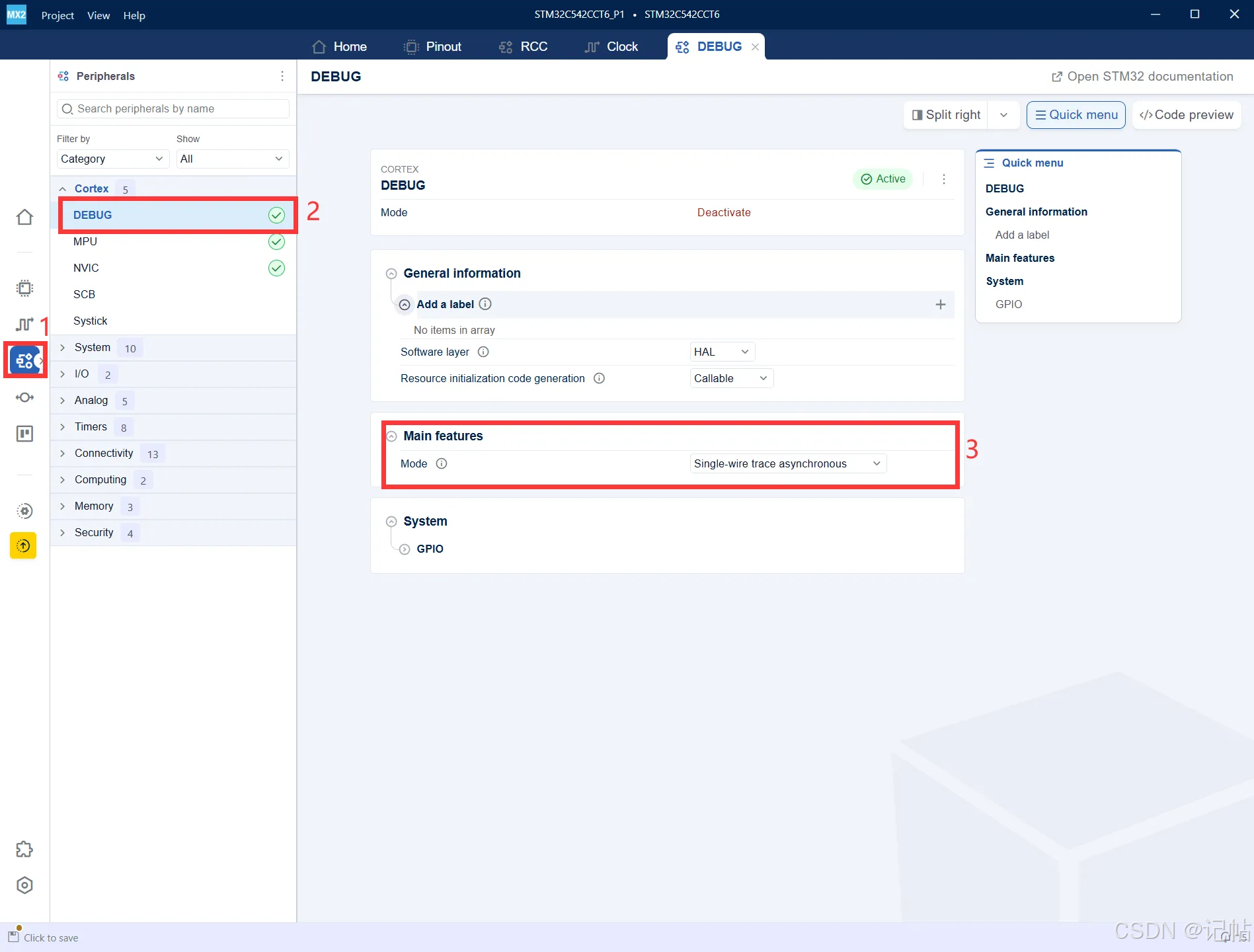Click Deactivate to disable DEBUG mode
The image size is (1254, 952).
click(724, 212)
